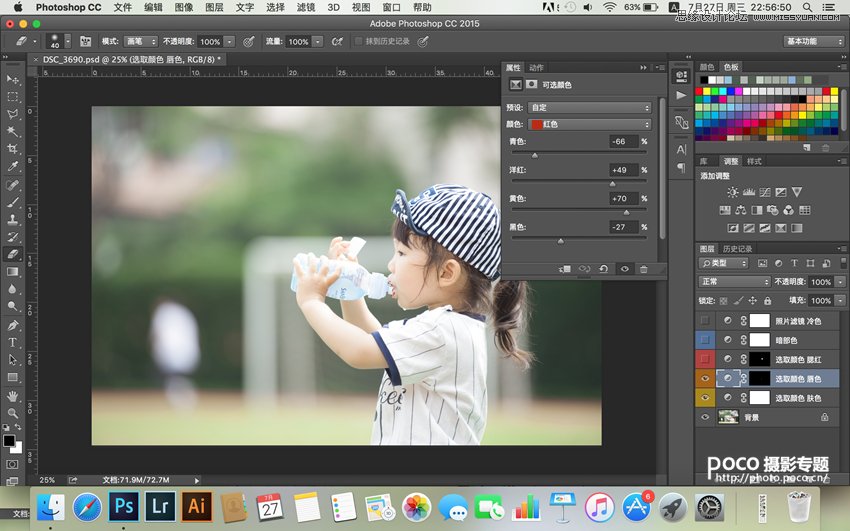The height and width of the screenshot is (531, 850).
Task: Select the Brush tool in the toolbox
Action: (x=12, y=202)
